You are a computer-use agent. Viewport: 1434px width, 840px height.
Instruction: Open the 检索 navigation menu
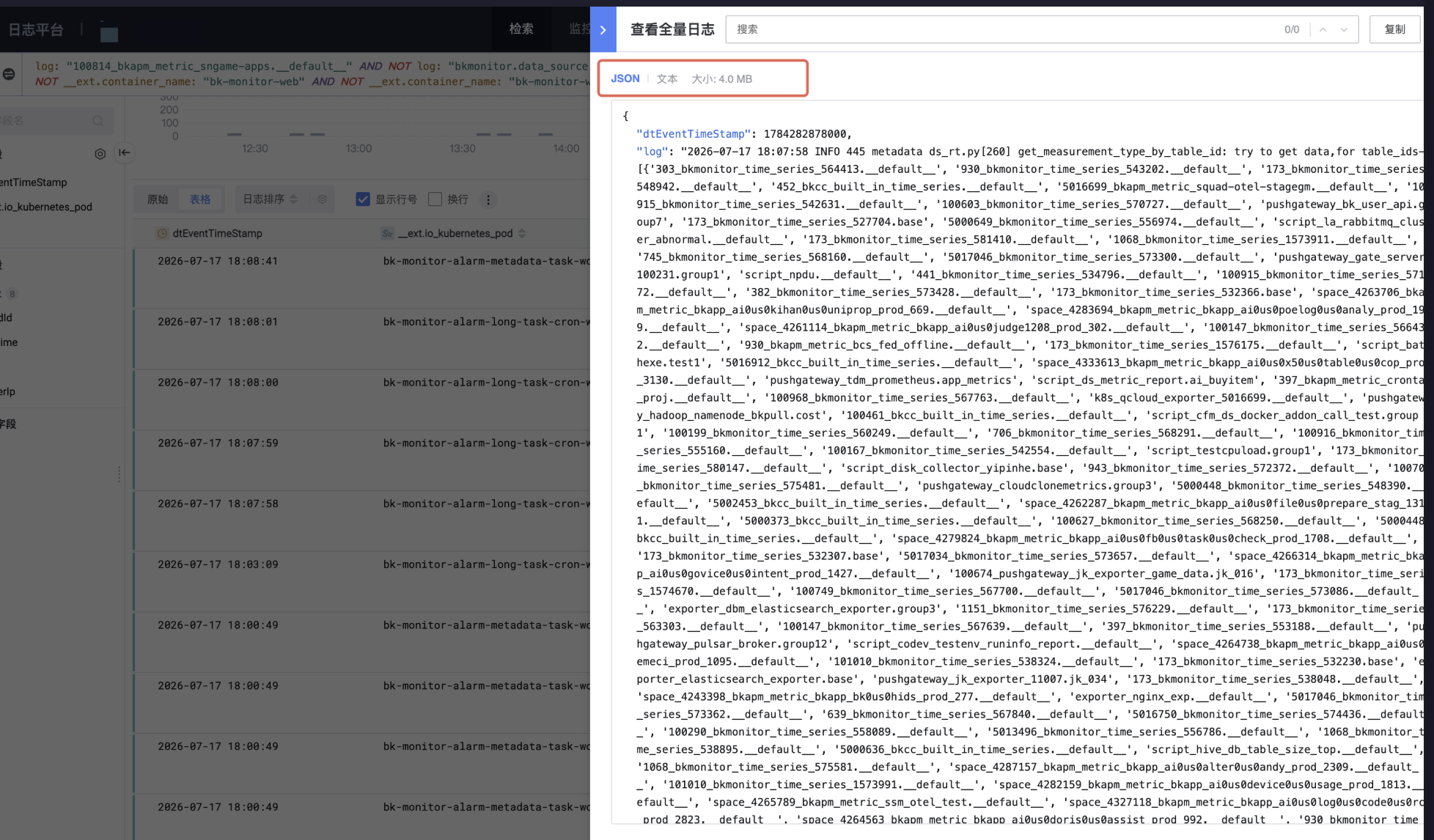click(521, 29)
